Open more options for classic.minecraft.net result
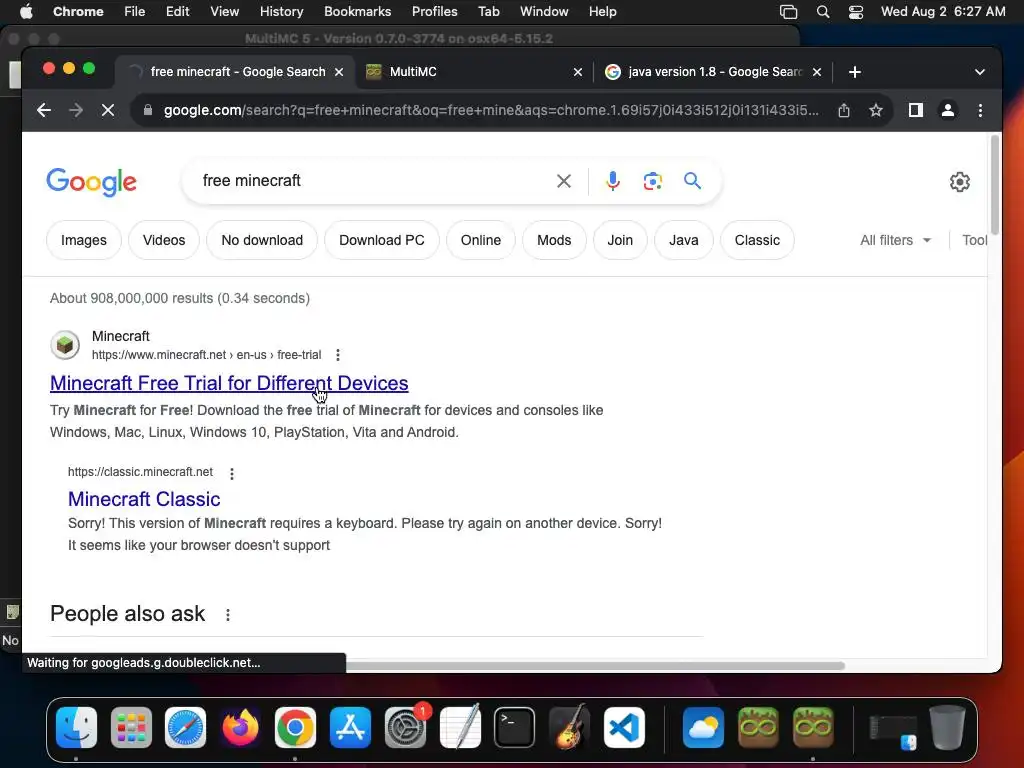This screenshot has width=1024, height=768. [x=232, y=473]
